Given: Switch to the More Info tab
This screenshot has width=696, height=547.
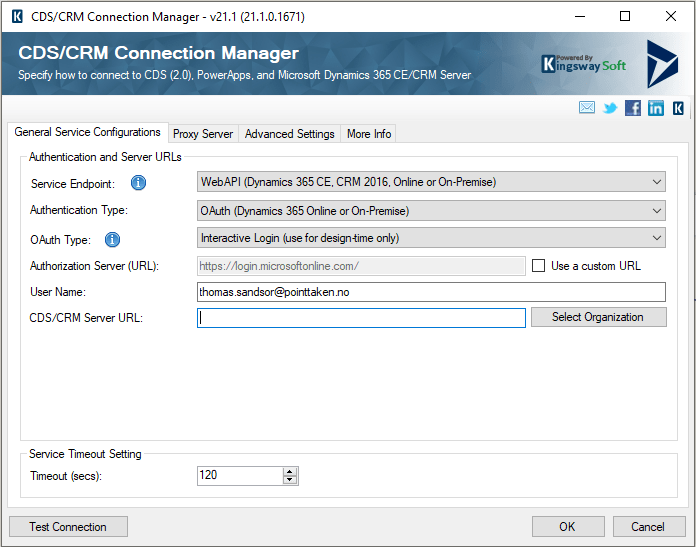Looking at the screenshot, I should [x=369, y=134].
